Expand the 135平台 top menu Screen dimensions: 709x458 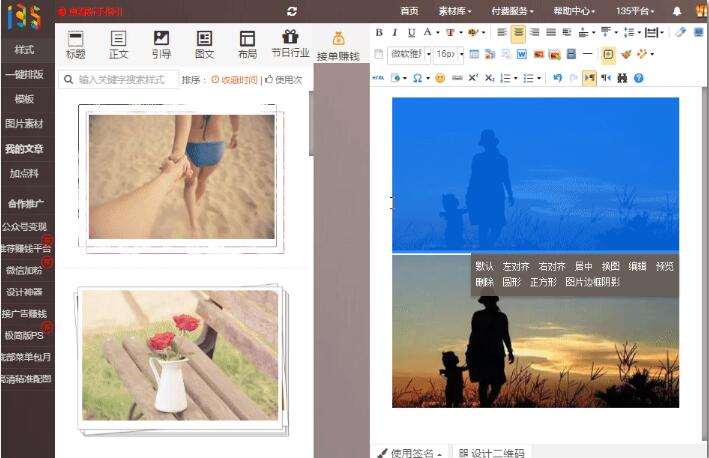pos(635,11)
